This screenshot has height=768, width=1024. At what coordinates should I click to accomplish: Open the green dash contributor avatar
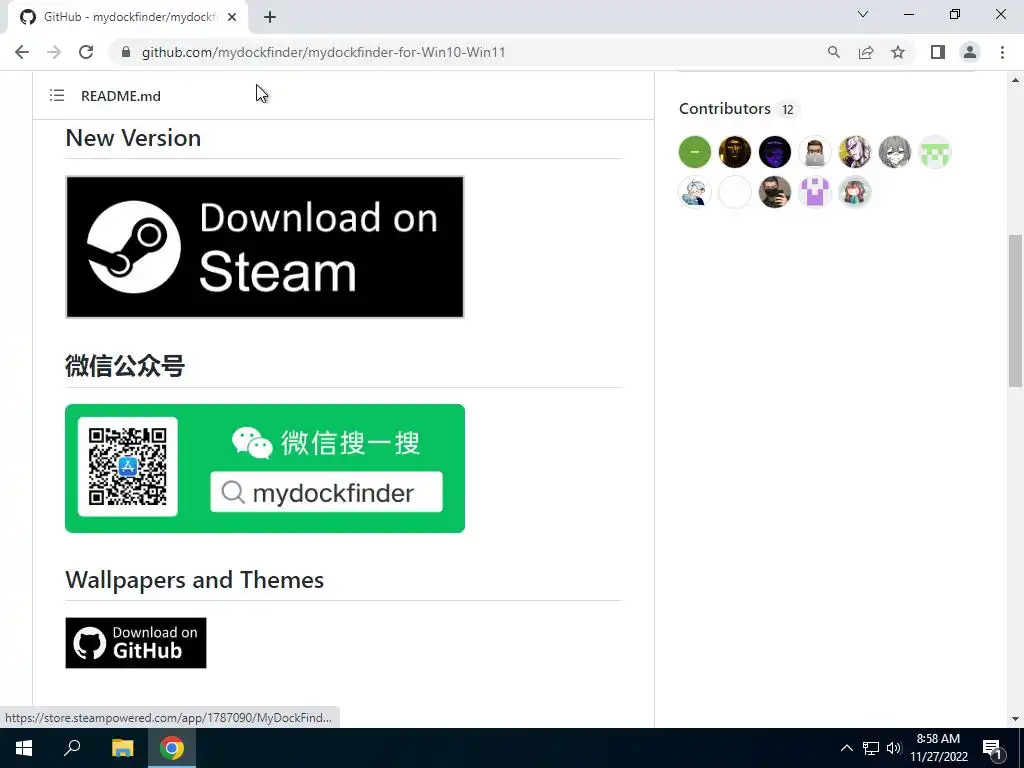pyautogui.click(x=695, y=152)
